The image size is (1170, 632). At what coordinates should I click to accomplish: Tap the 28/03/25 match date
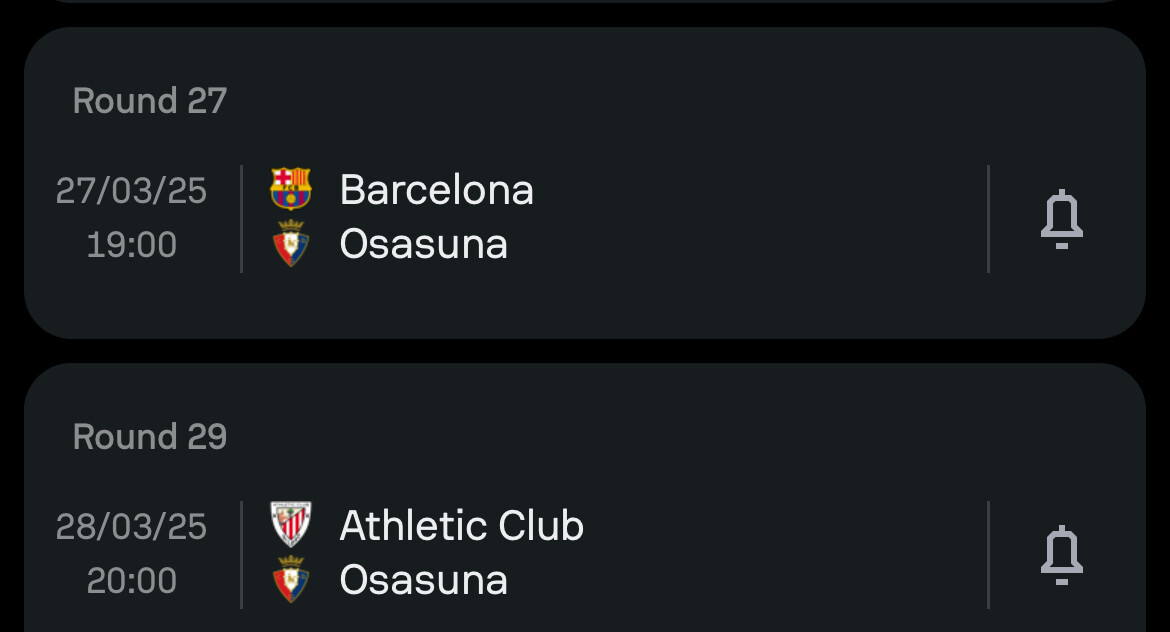pyautogui.click(x=131, y=526)
